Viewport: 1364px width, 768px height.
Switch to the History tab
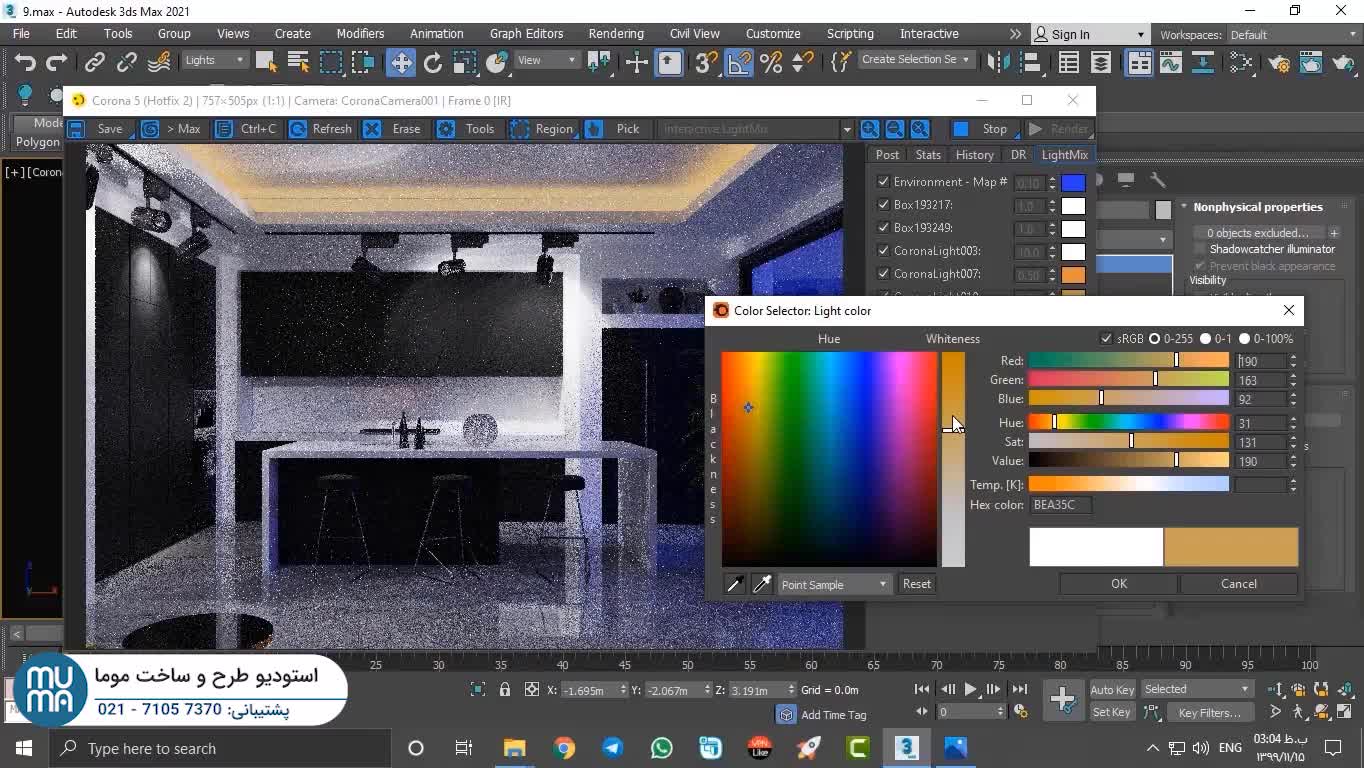pyautogui.click(x=974, y=155)
